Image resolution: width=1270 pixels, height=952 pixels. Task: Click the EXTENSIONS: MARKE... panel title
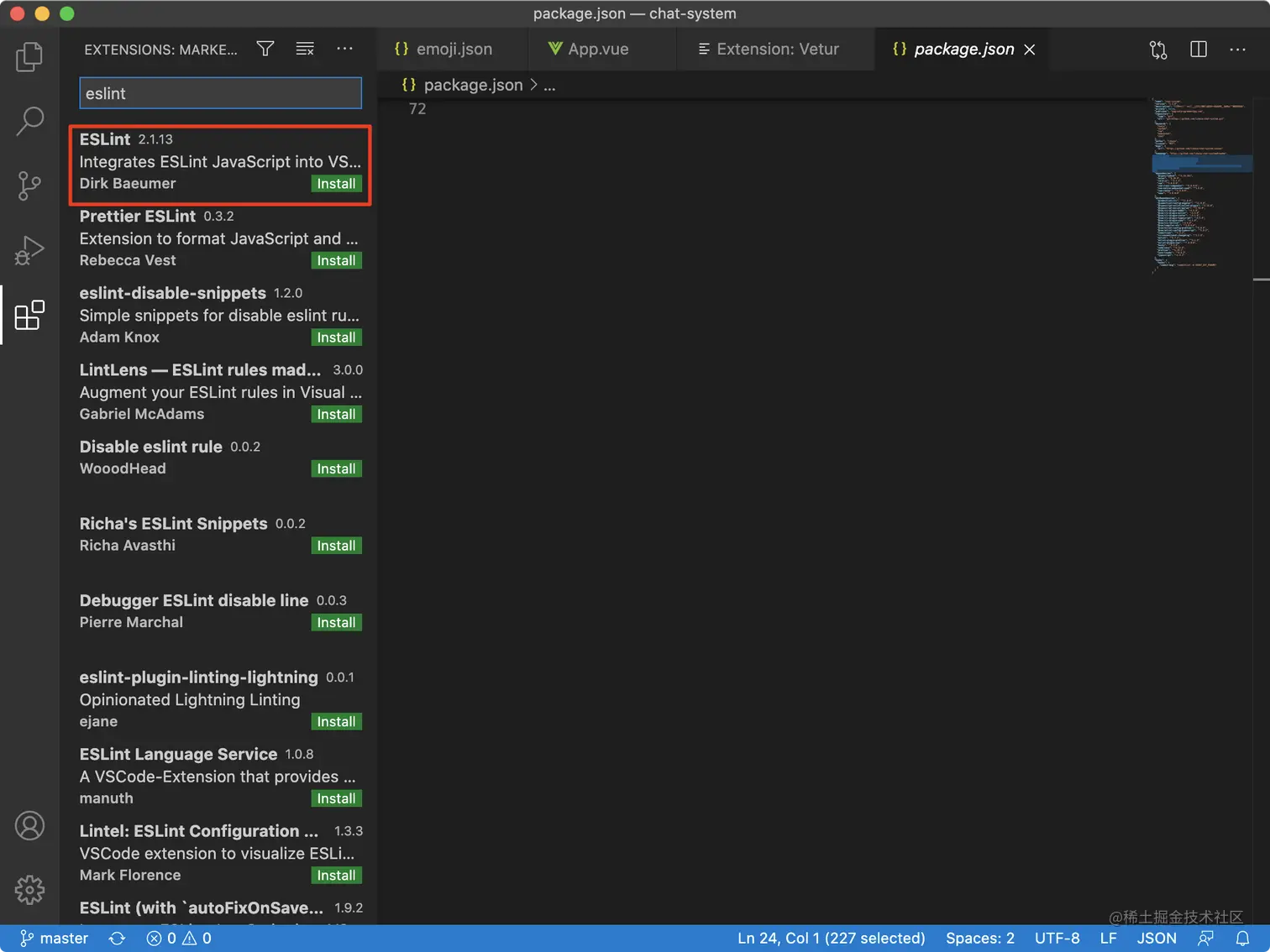pyautogui.click(x=160, y=50)
